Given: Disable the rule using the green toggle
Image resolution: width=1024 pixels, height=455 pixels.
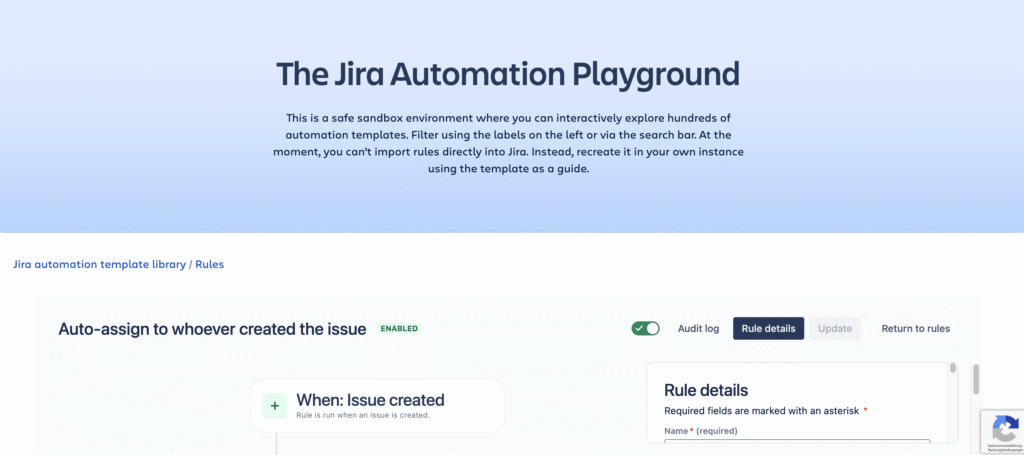Looking at the screenshot, I should 646,328.
